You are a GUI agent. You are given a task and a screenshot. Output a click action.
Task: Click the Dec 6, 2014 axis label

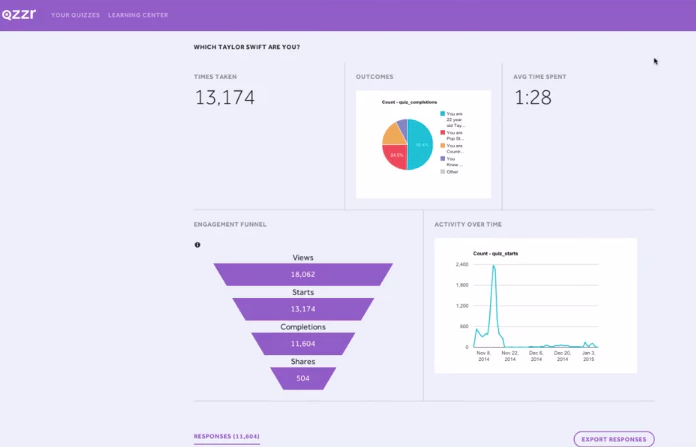536,356
